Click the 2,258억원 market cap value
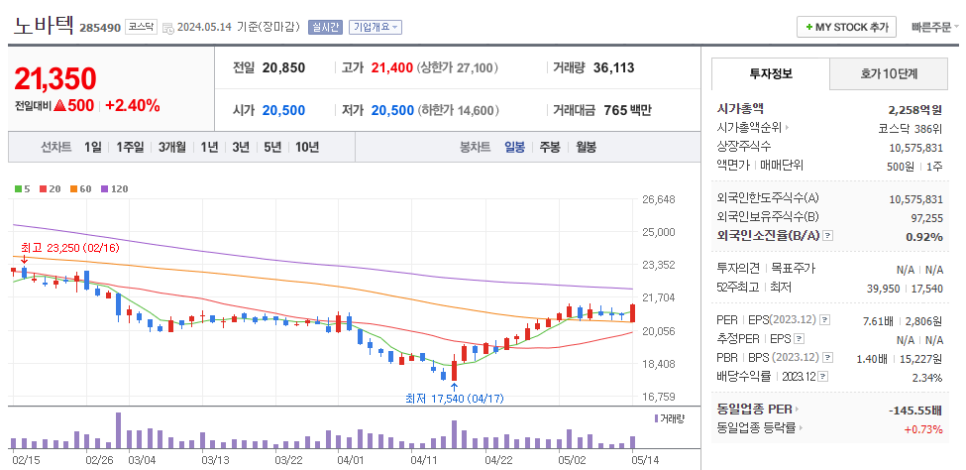 pyautogui.click(x=915, y=110)
